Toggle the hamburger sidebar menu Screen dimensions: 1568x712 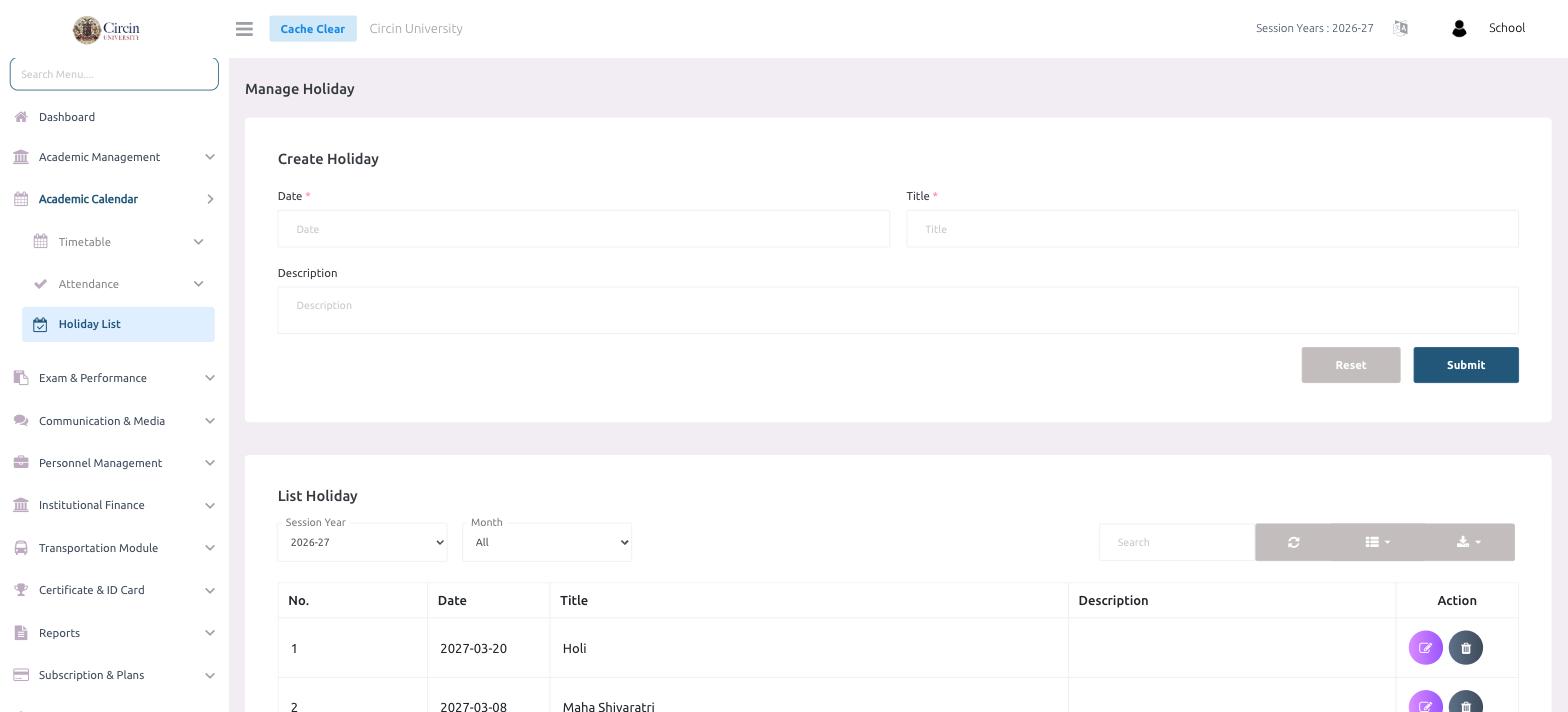point(244,29)
